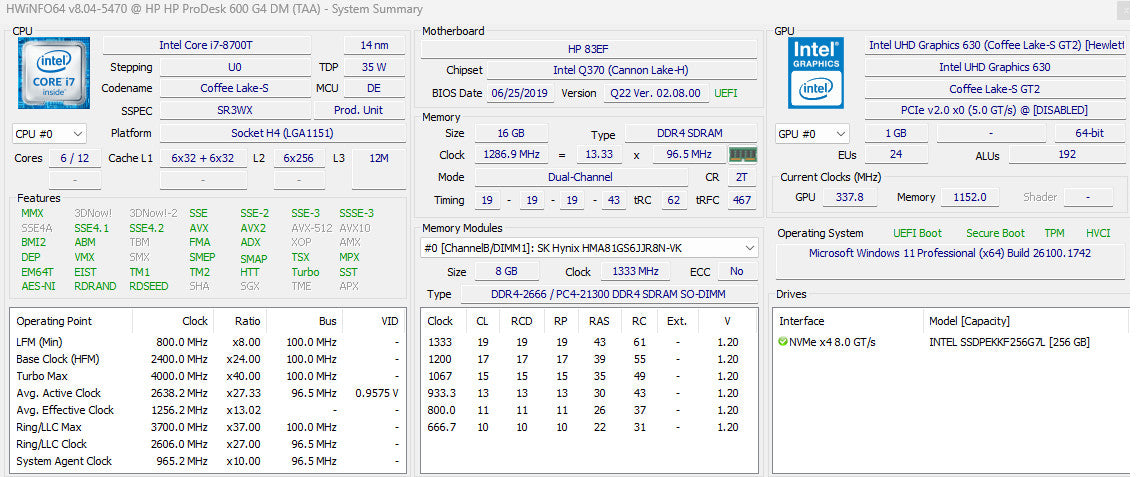Click the memory clock 1286.9 MHz field
The width and height of the screenshot is (1136, 477).
pos(511,154)
